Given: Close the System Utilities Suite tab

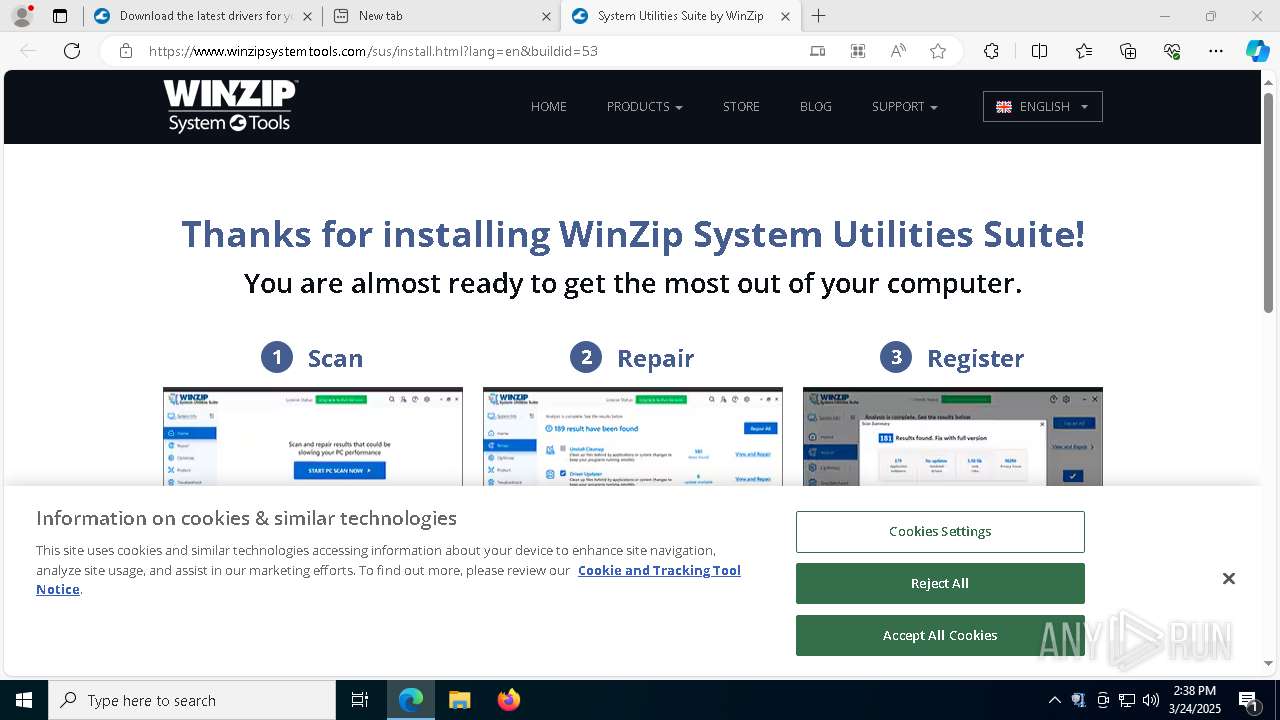Looking at the screenshot, I should point(785,16).
